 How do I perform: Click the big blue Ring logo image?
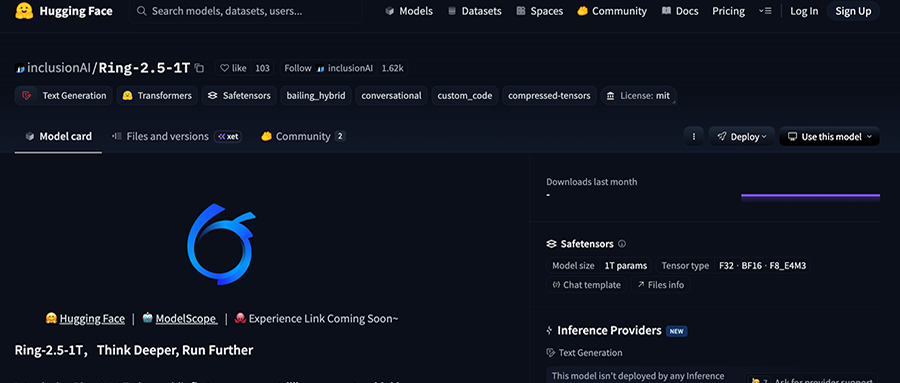(221, 244)
